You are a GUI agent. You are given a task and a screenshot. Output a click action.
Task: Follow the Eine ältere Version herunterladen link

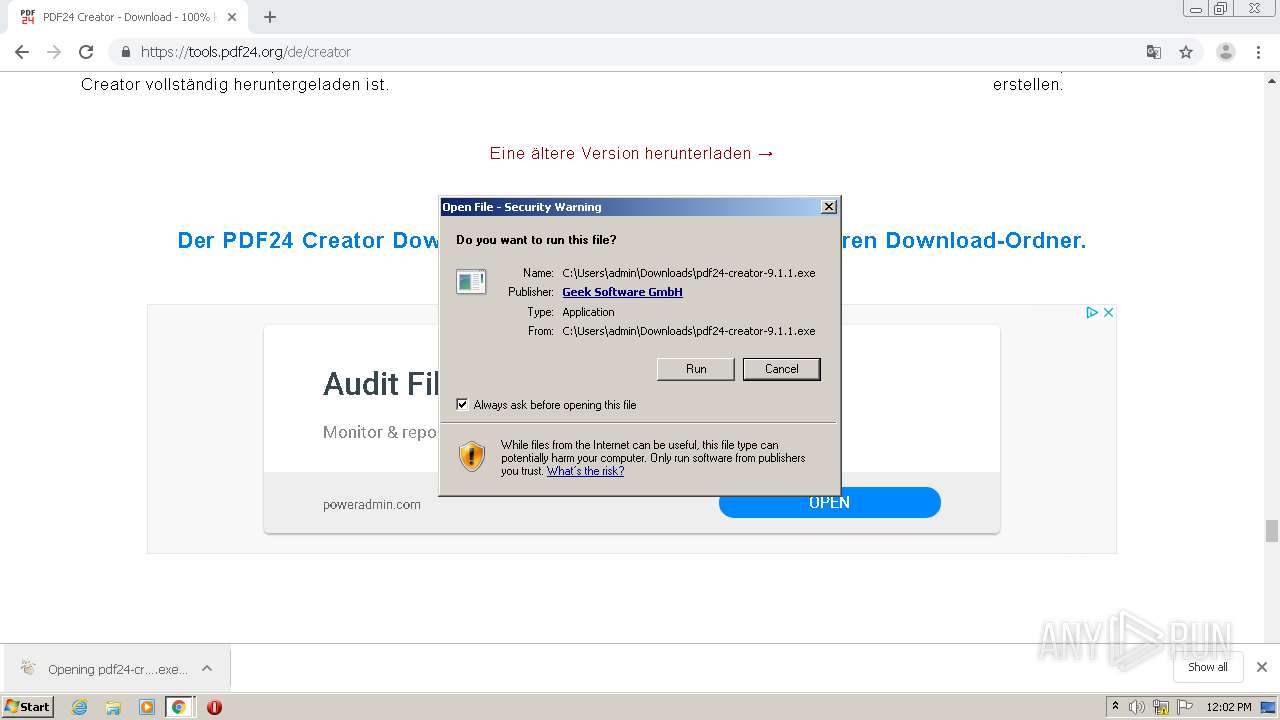point(632,153)
